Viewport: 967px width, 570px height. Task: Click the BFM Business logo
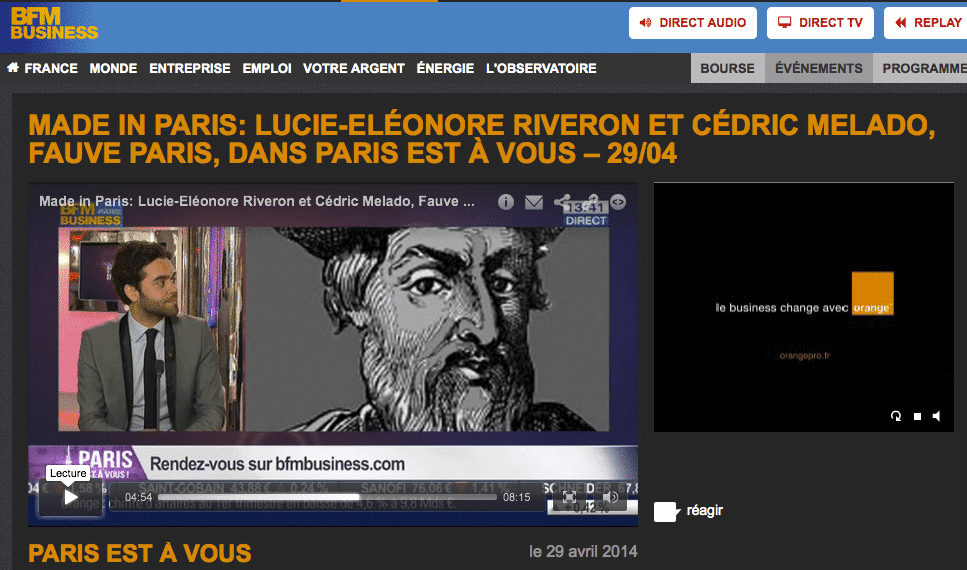pyautogui.click(x=54, y=24)
